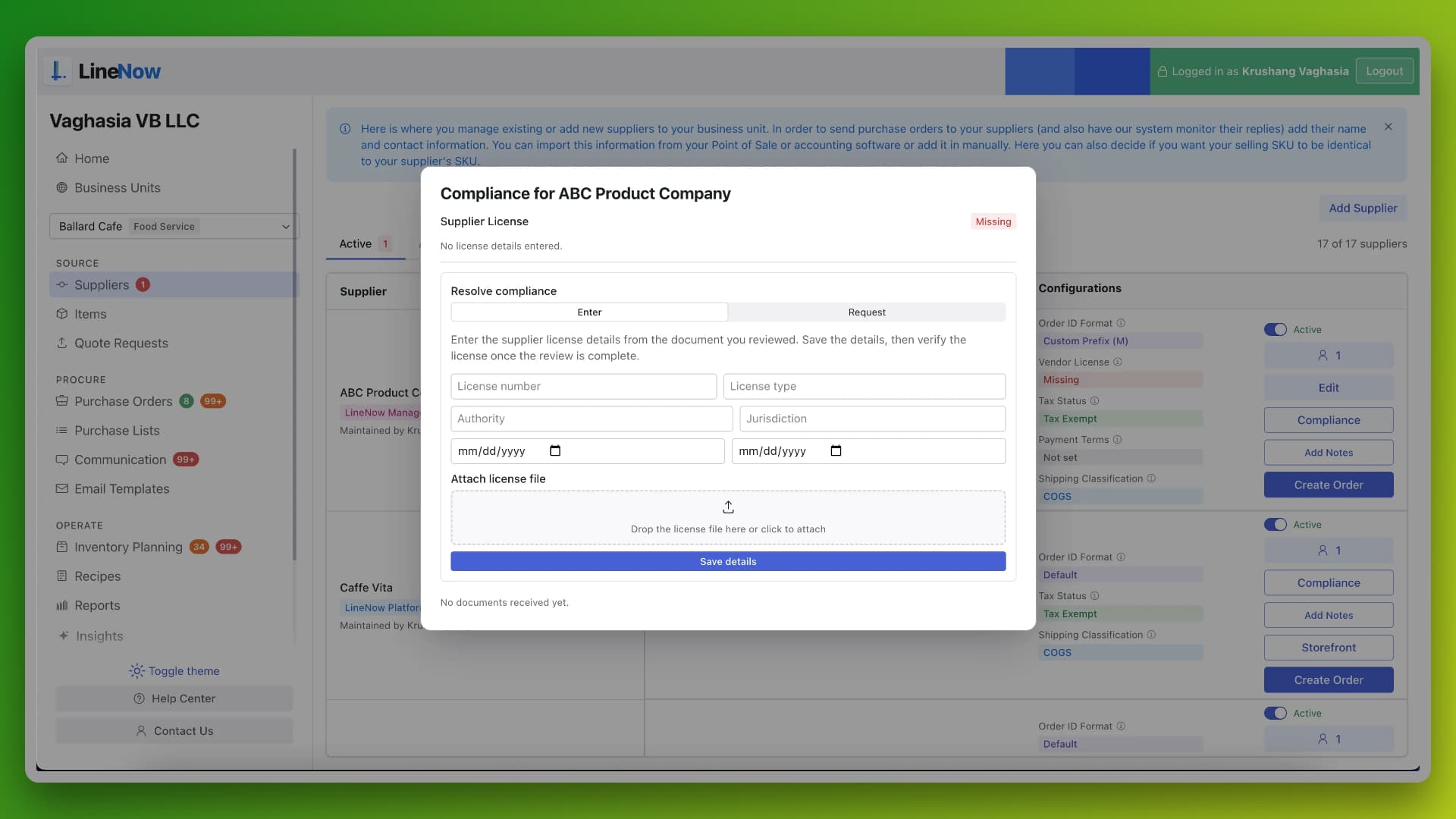Click the Help Center question mark icon
The image size is (1456, 819).
click(x=140, y=699)
